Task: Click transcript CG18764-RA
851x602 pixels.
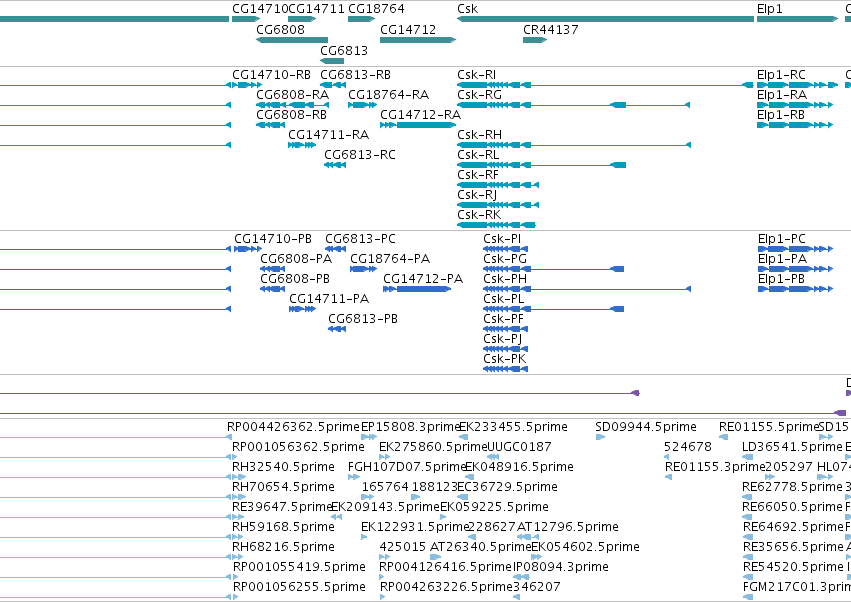Action: (363, 105)
